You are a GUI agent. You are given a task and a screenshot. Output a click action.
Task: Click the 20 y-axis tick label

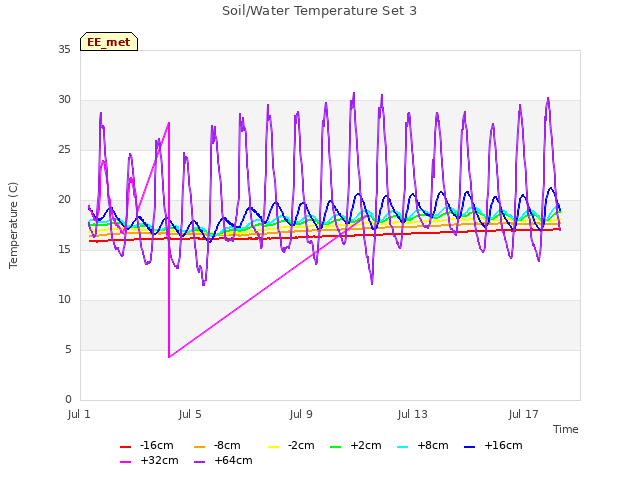pos(64,200)
